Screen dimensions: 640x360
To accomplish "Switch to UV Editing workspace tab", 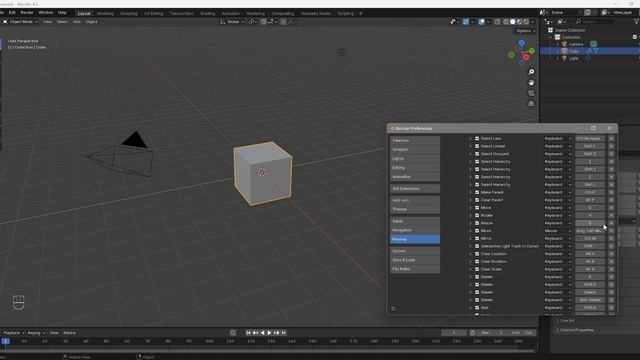I will 153,13.
